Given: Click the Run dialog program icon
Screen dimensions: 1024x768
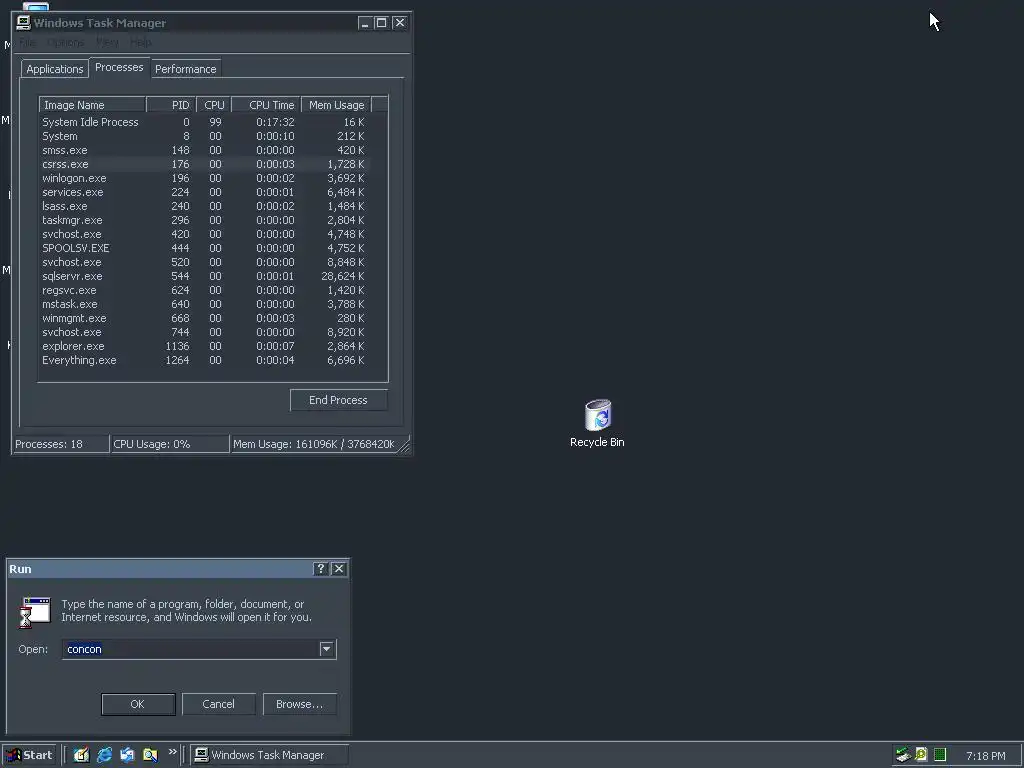Looking at the screenshot, I should [x=35, y=611].
